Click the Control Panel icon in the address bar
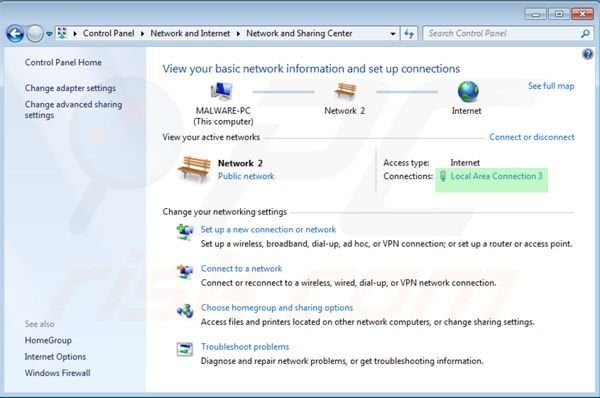600x398 pixels. click(62, 33)
